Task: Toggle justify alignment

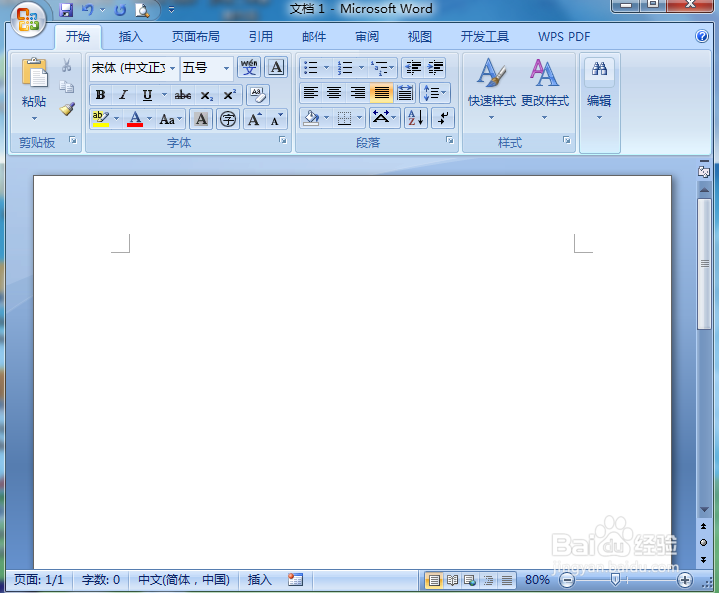Action: click(382, 93)
